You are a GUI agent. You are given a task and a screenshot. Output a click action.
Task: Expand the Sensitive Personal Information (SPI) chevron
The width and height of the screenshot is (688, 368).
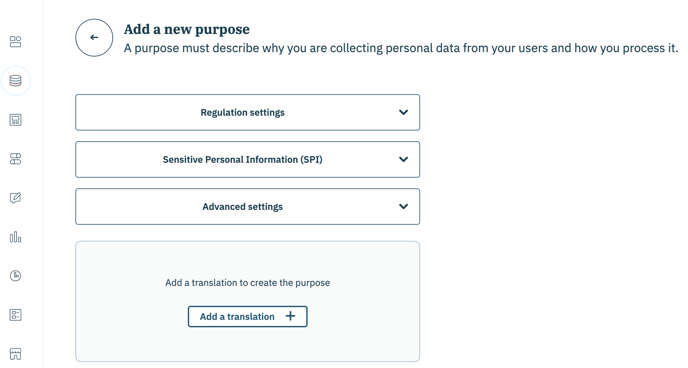point(403,159)
